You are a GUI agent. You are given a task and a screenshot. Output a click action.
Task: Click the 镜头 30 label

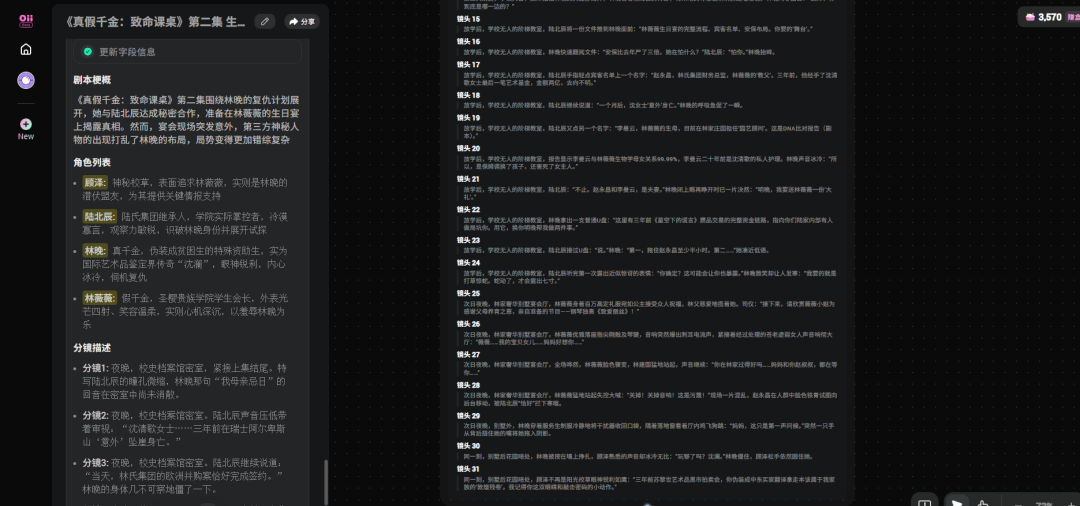[468, 446]
